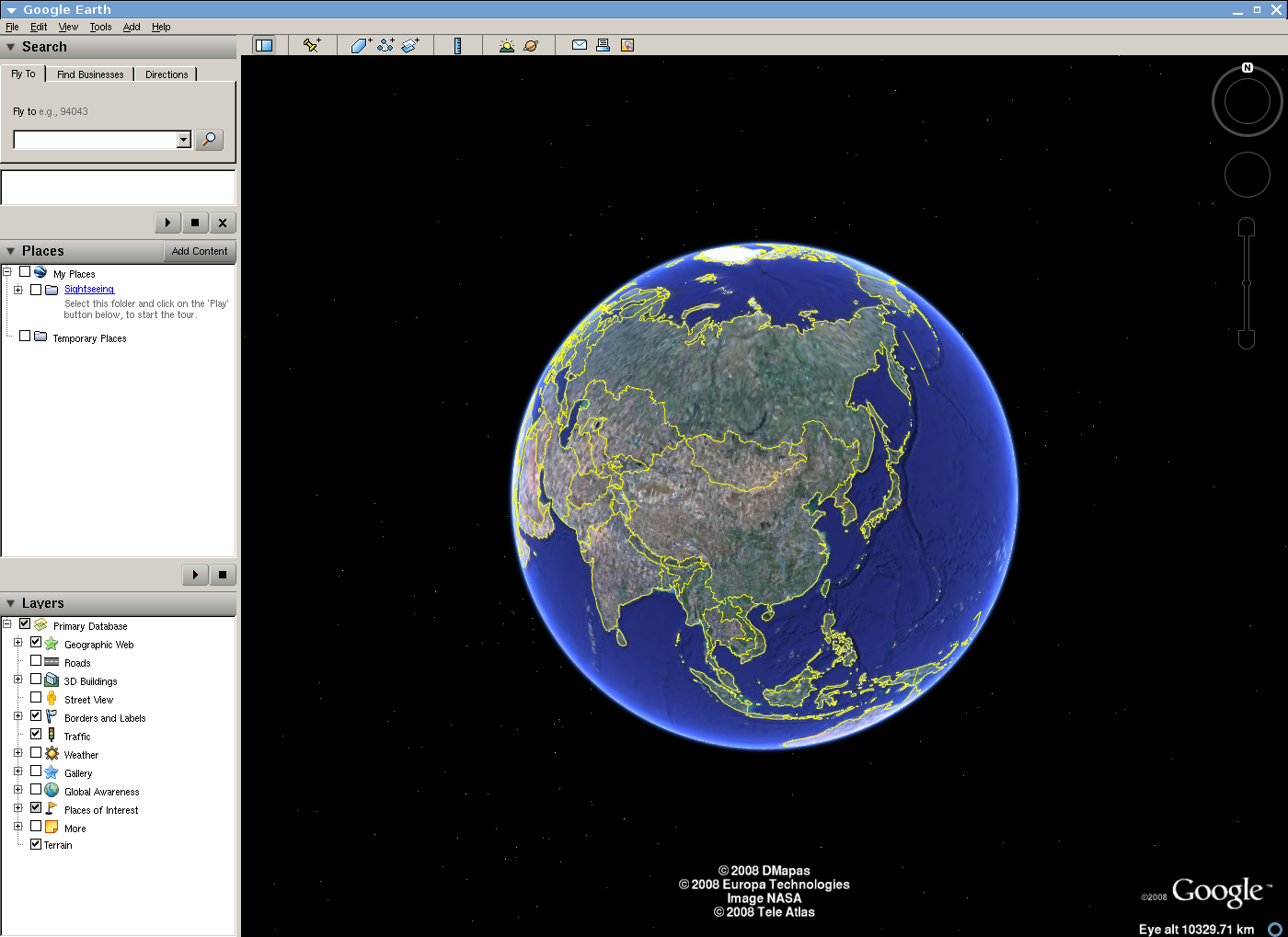The width and height of the screenshot is (1288, 937).
Task: Click the 3D Buildings layer icon
Action: [x=52, y=680]
